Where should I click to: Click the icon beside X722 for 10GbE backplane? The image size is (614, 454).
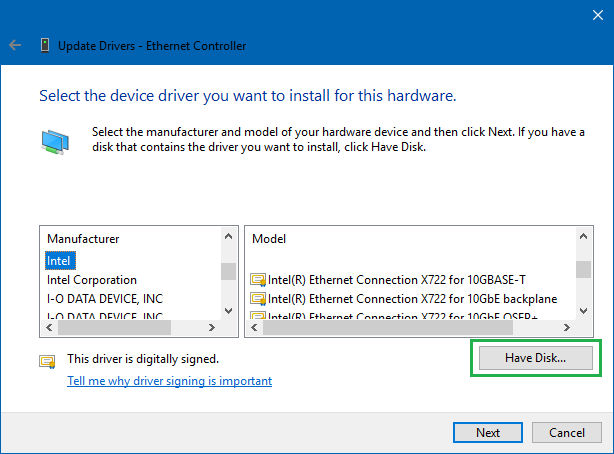257,299
